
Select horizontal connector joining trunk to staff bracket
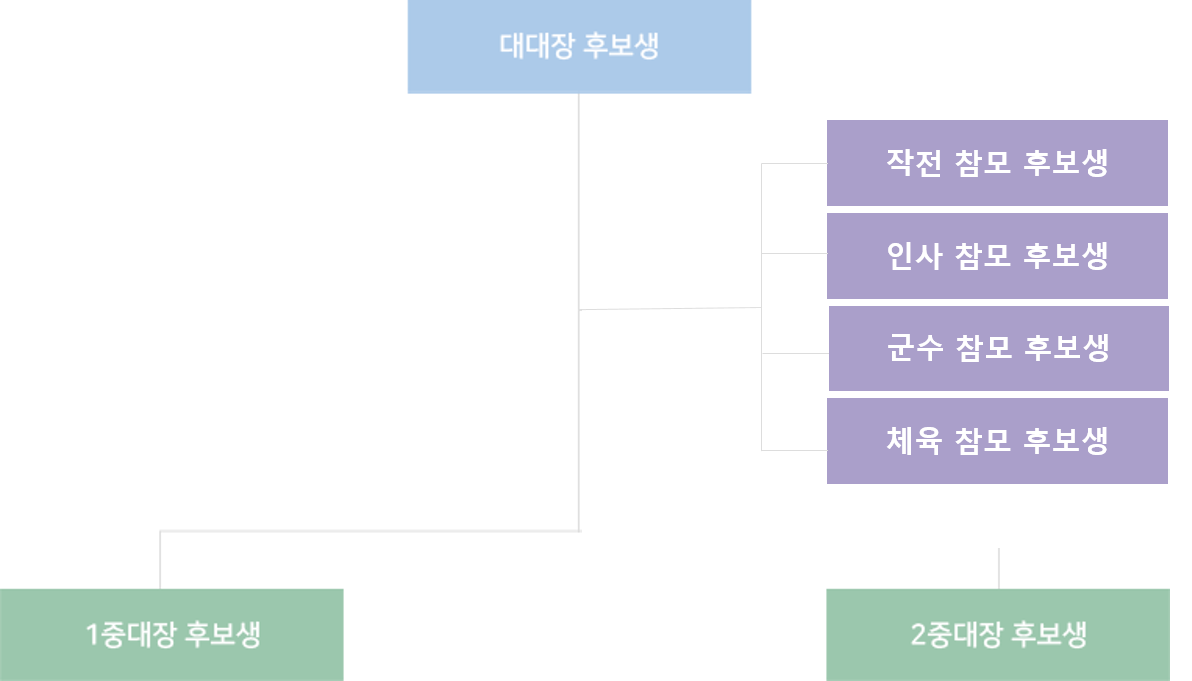click(670, 309)
